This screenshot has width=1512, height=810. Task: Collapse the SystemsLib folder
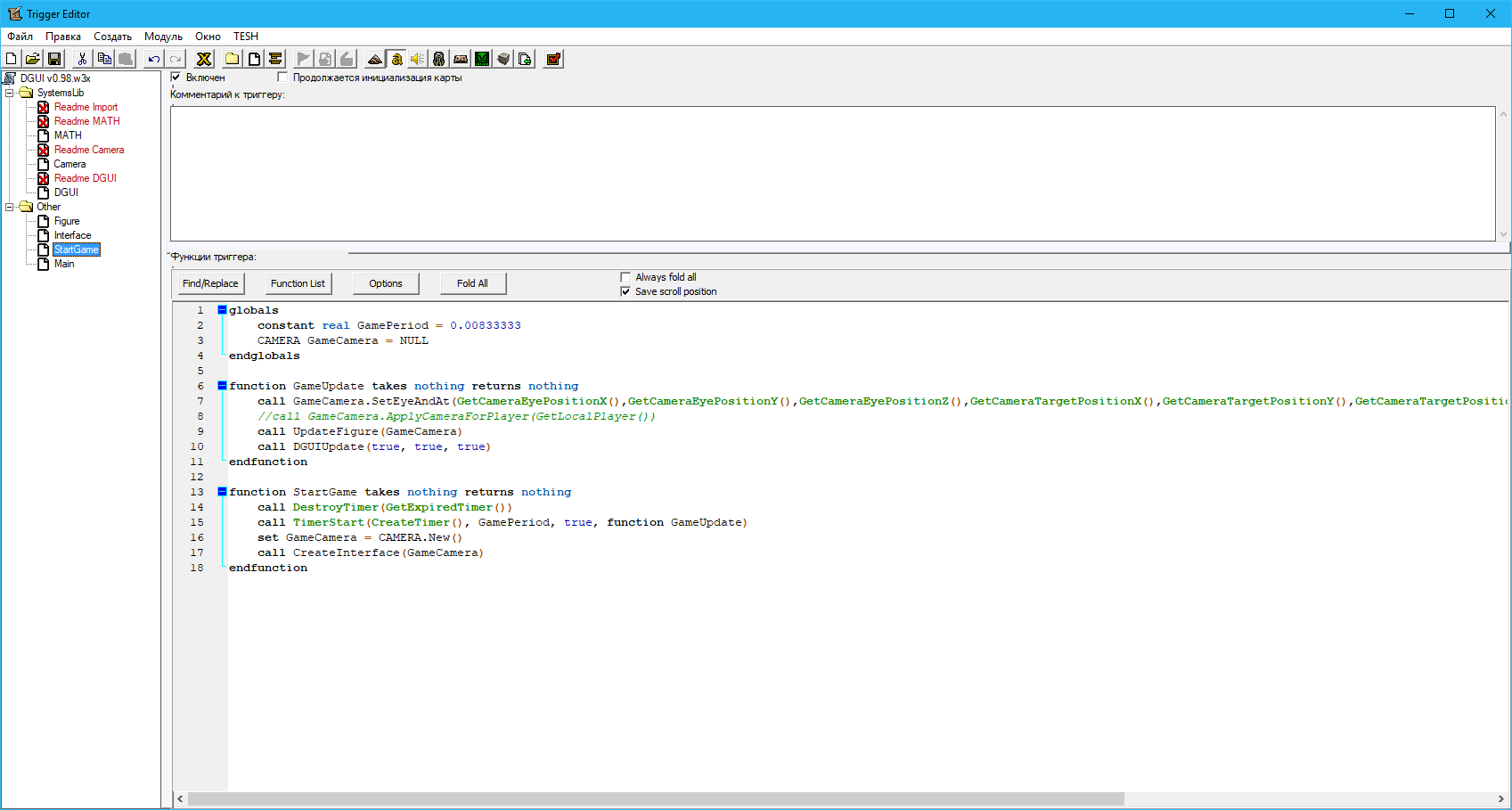click(10, 93)
